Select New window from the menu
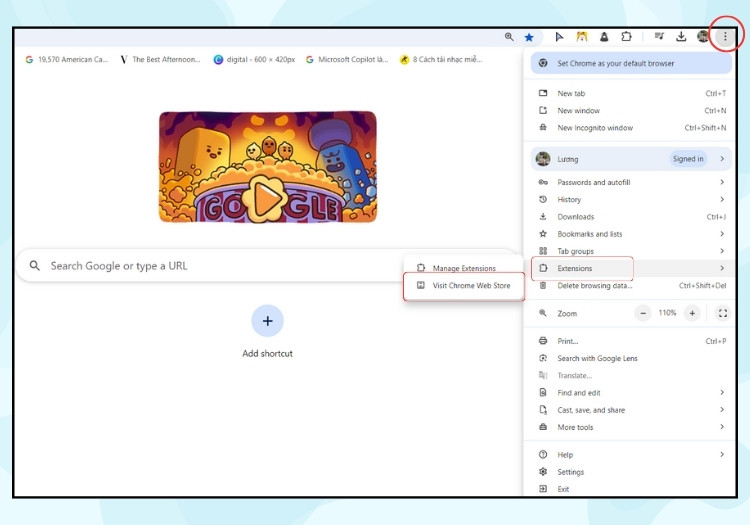Image resolution: width=750 pixels, height=525 pixels. click(x=631, y=110)
